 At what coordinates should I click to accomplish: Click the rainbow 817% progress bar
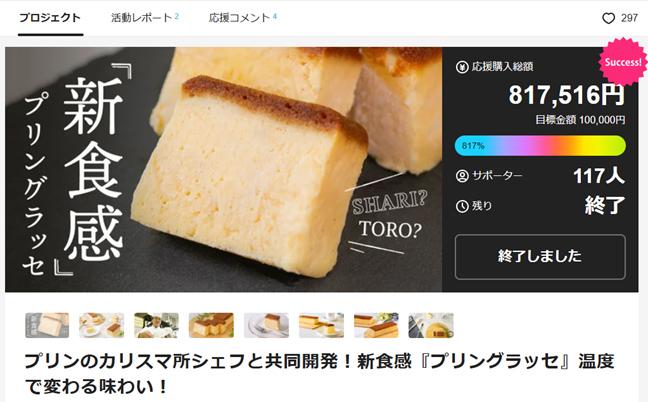pyautogui.click(x=540, y=145)
